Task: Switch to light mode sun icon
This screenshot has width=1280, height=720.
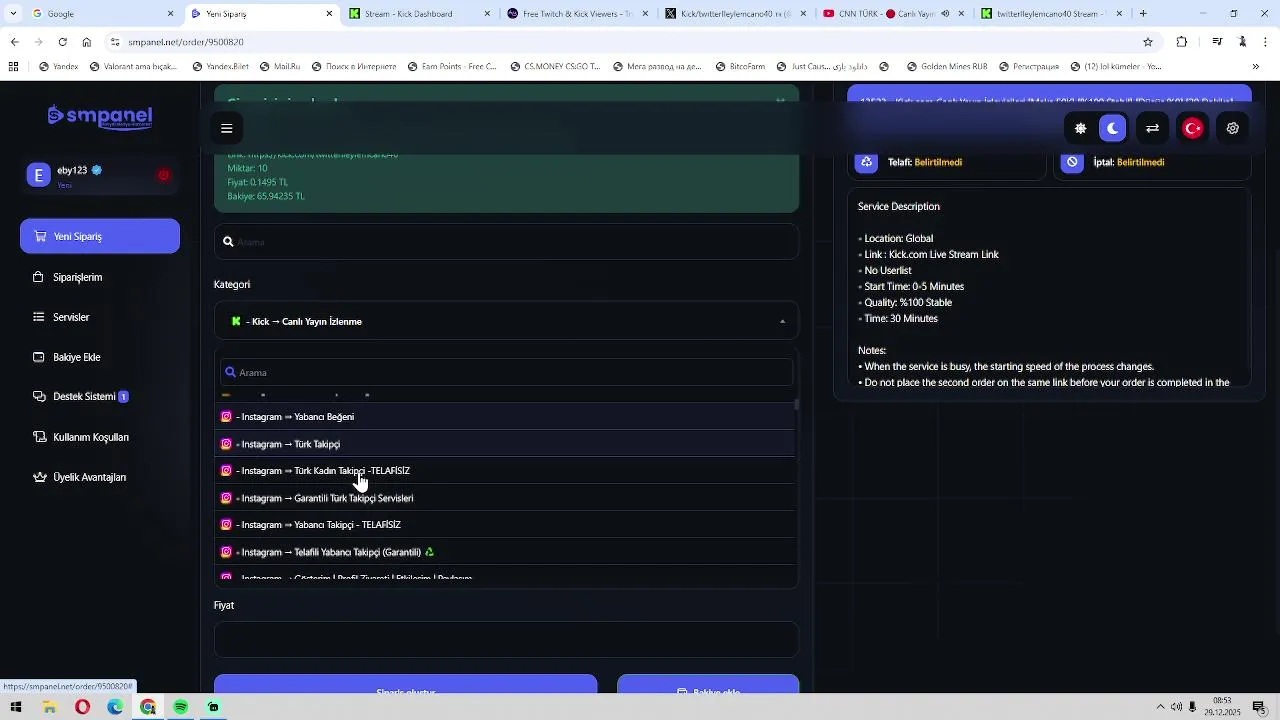Action: [x=1080, y=128]
